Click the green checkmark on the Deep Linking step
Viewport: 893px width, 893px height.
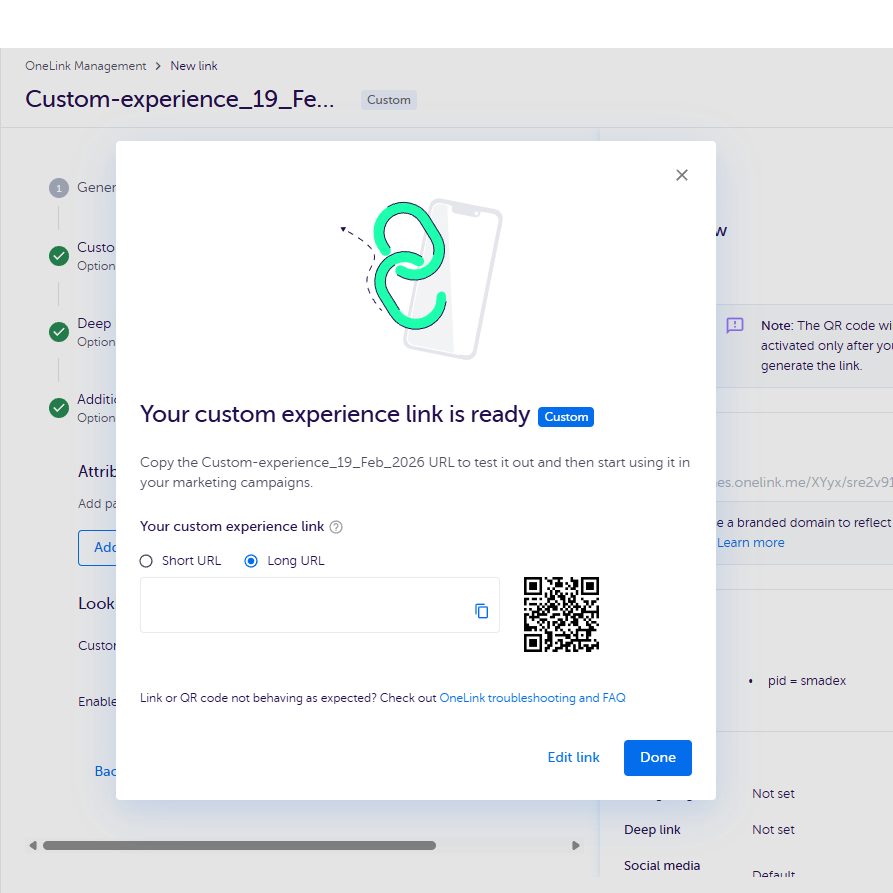[x=58, y=332]
